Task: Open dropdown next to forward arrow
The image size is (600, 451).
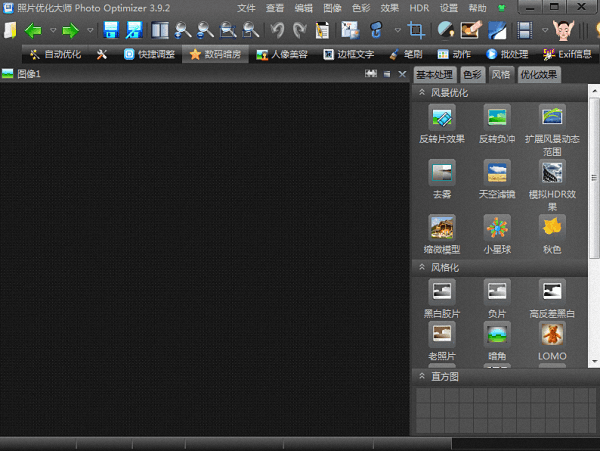Action: (x=90, y=30)
